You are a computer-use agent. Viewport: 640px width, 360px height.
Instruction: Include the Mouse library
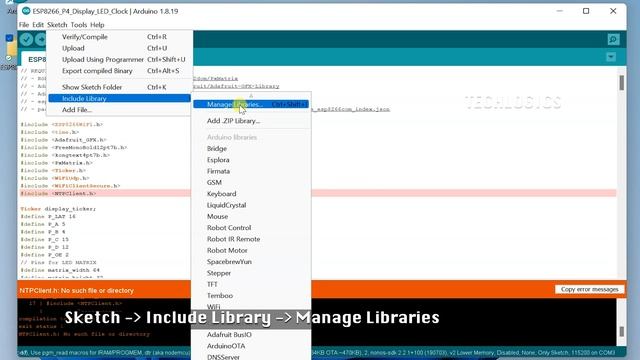click(251, 217)
